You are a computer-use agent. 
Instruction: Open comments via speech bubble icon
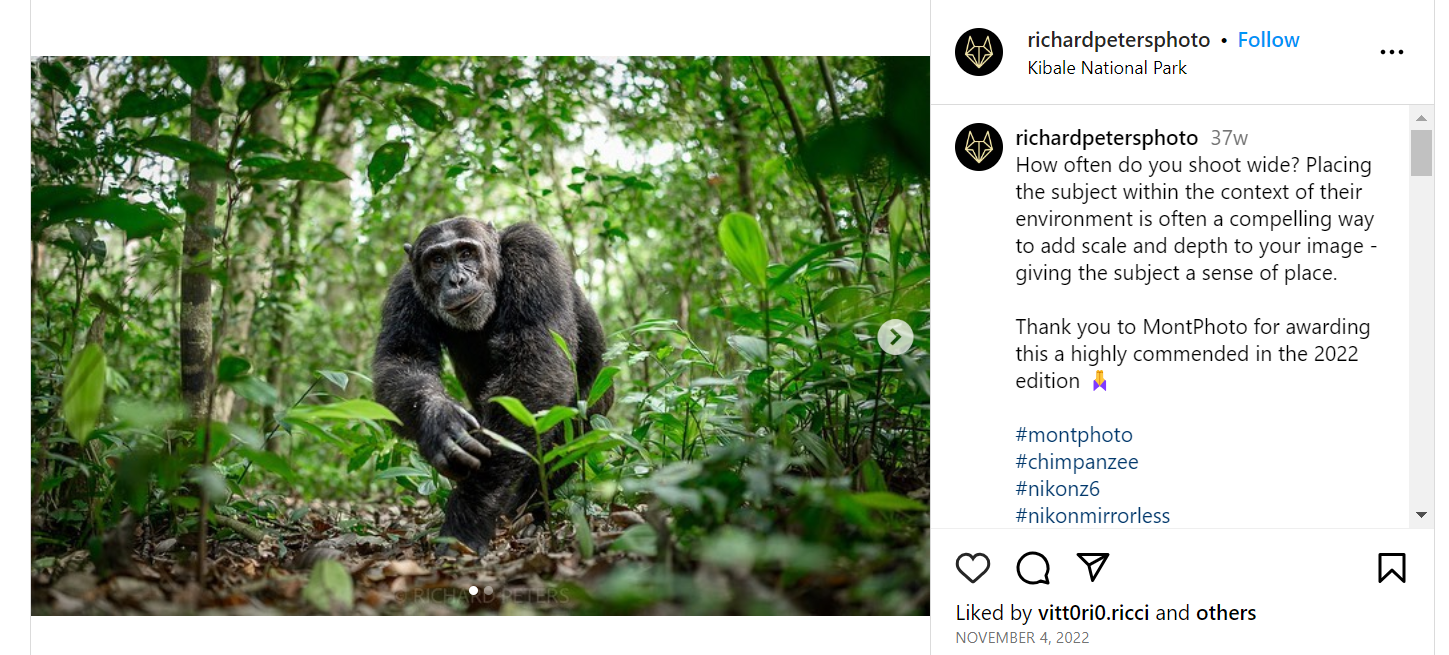tap(1033, 568)
